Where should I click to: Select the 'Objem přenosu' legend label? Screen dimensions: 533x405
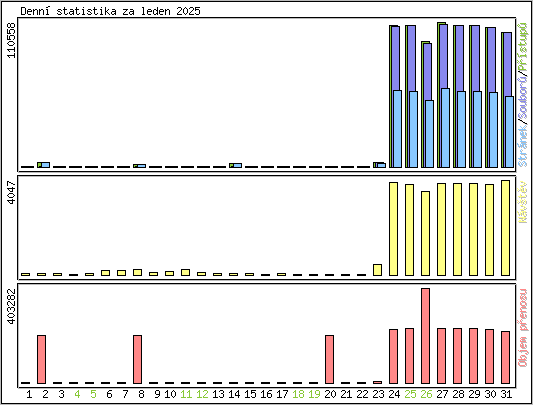[523, 328]
